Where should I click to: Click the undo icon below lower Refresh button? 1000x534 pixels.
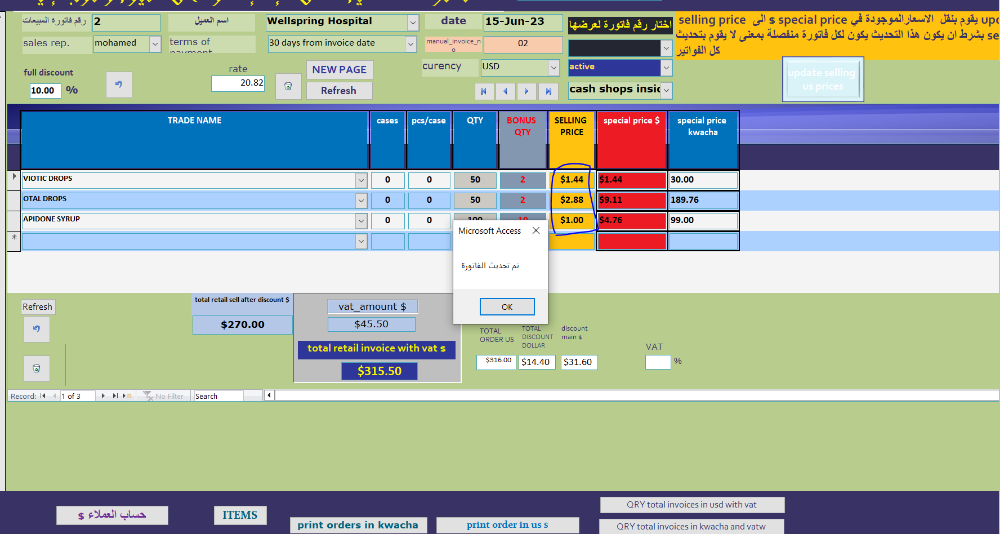pyautogui.click(x=36, y=329)
